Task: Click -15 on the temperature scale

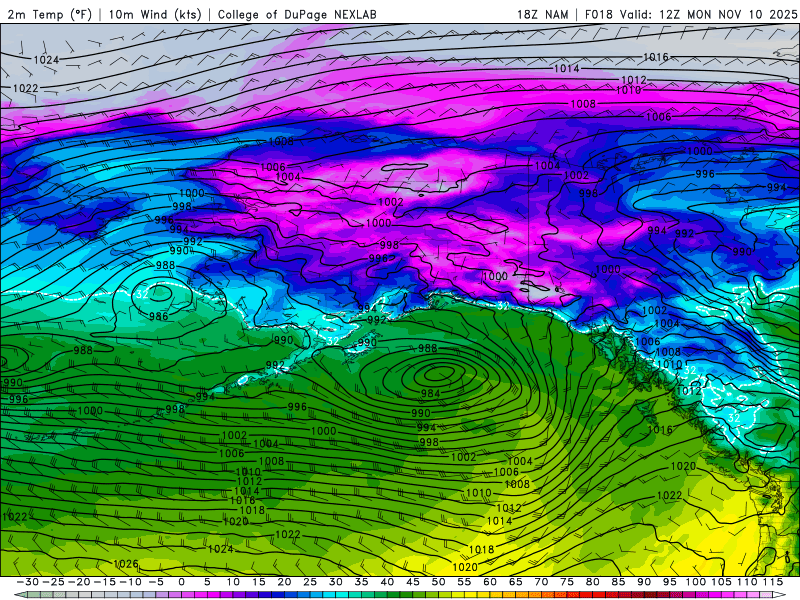Action: [105, 582]
